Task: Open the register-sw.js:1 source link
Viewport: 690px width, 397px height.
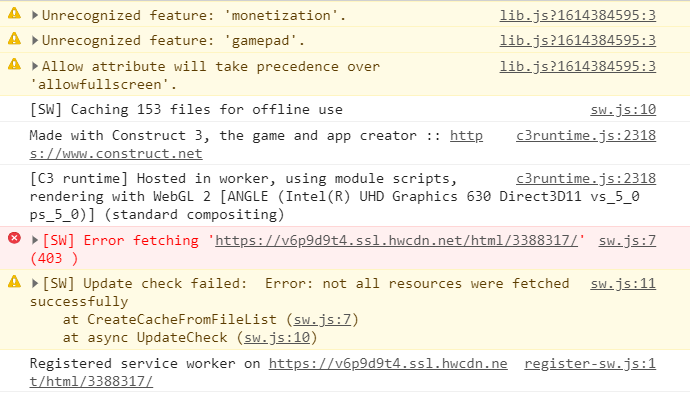Action: click(x=590, y=364)
